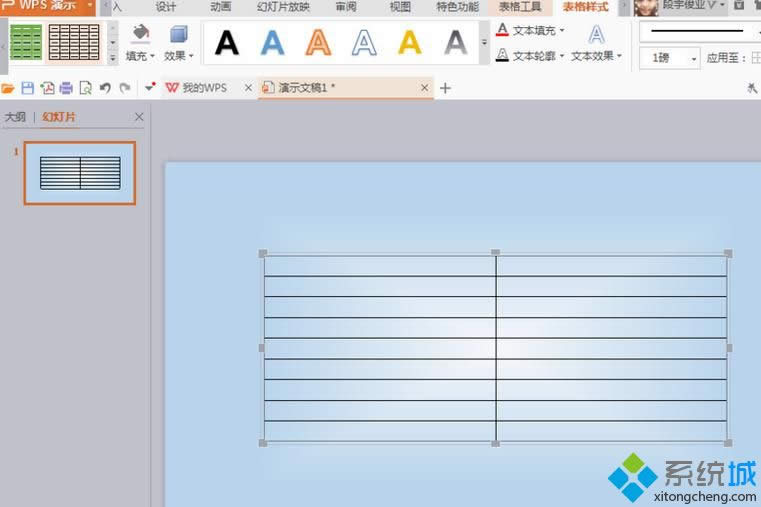The width and height of the screenshot is (761, 507).
Task: Expand the 文本填充 dropdown arrow
Action: click(x=562, y=31)
